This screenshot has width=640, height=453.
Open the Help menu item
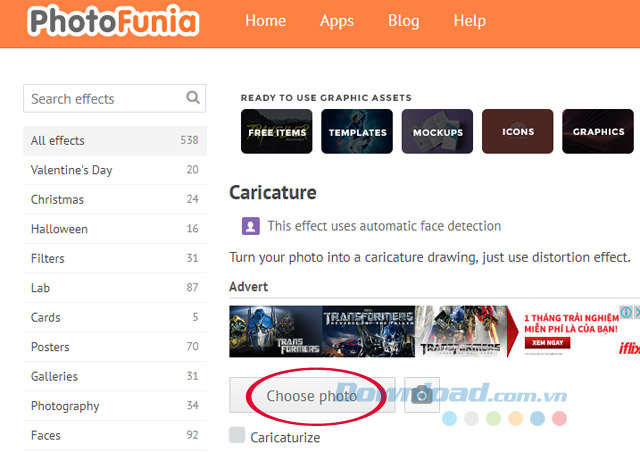point(469,21)
